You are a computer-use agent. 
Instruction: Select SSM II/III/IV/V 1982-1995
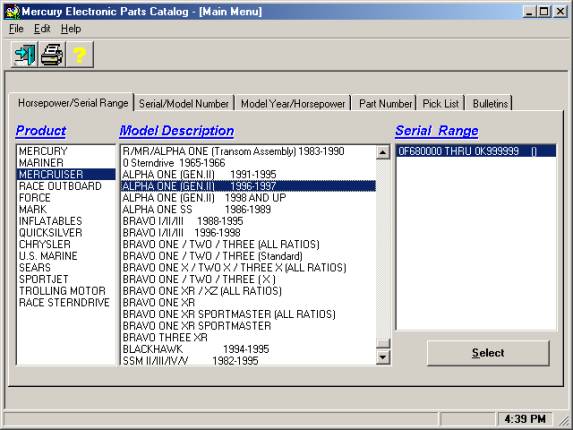pos(248,360)
